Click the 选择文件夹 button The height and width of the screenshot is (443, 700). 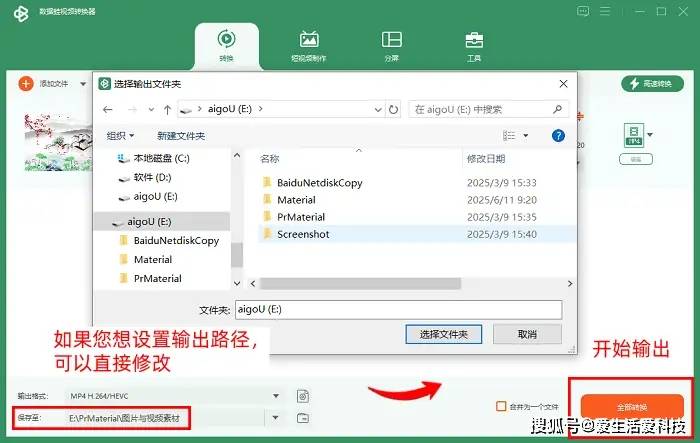click(445, 333)
